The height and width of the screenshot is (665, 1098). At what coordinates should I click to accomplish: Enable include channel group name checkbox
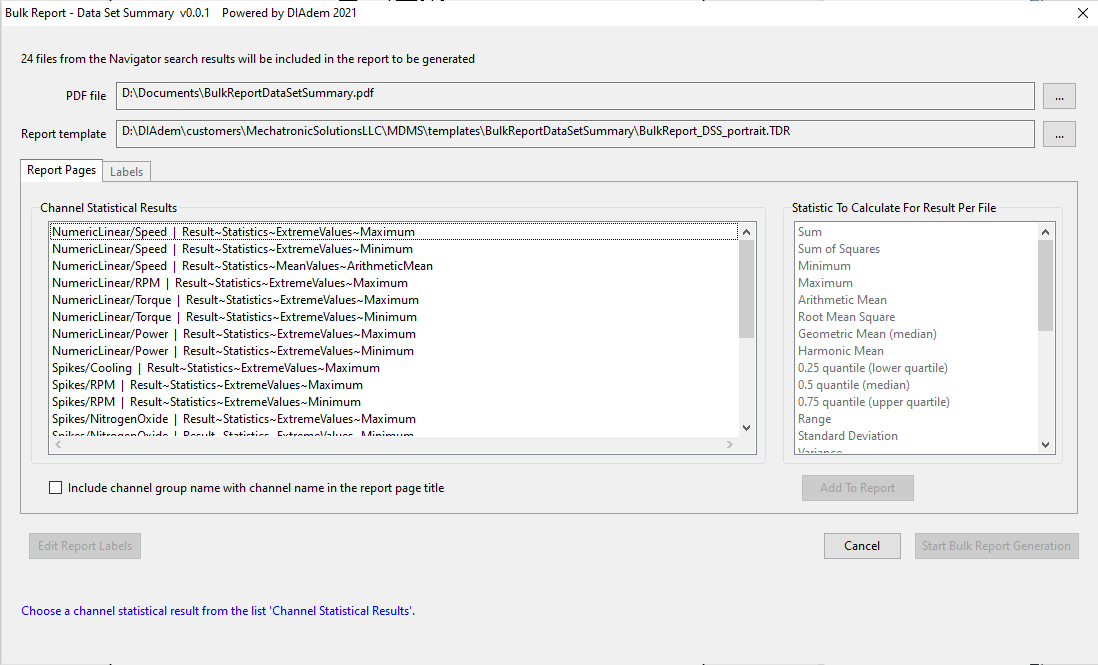(x=56, y=488)
